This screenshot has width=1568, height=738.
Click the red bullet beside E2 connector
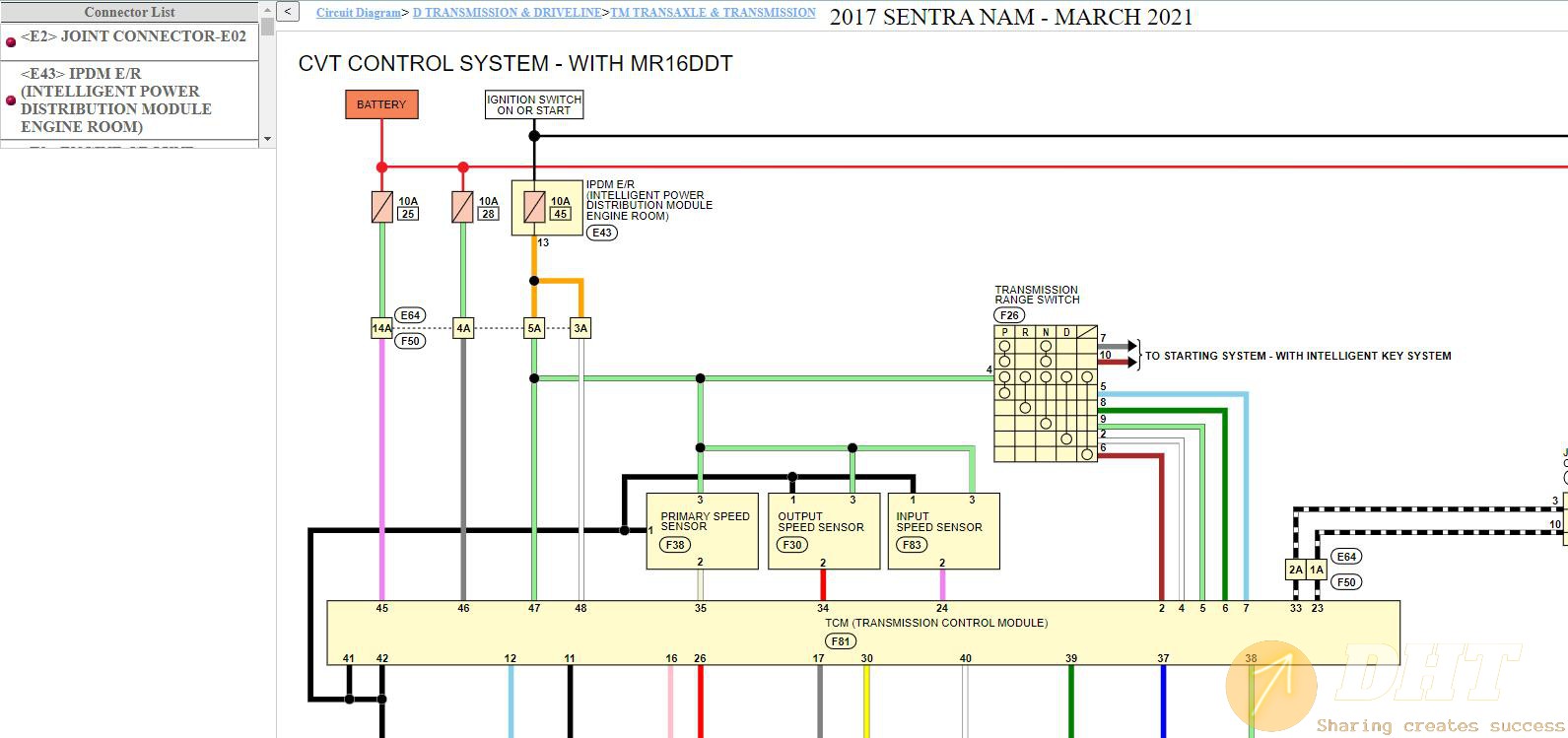11,41
